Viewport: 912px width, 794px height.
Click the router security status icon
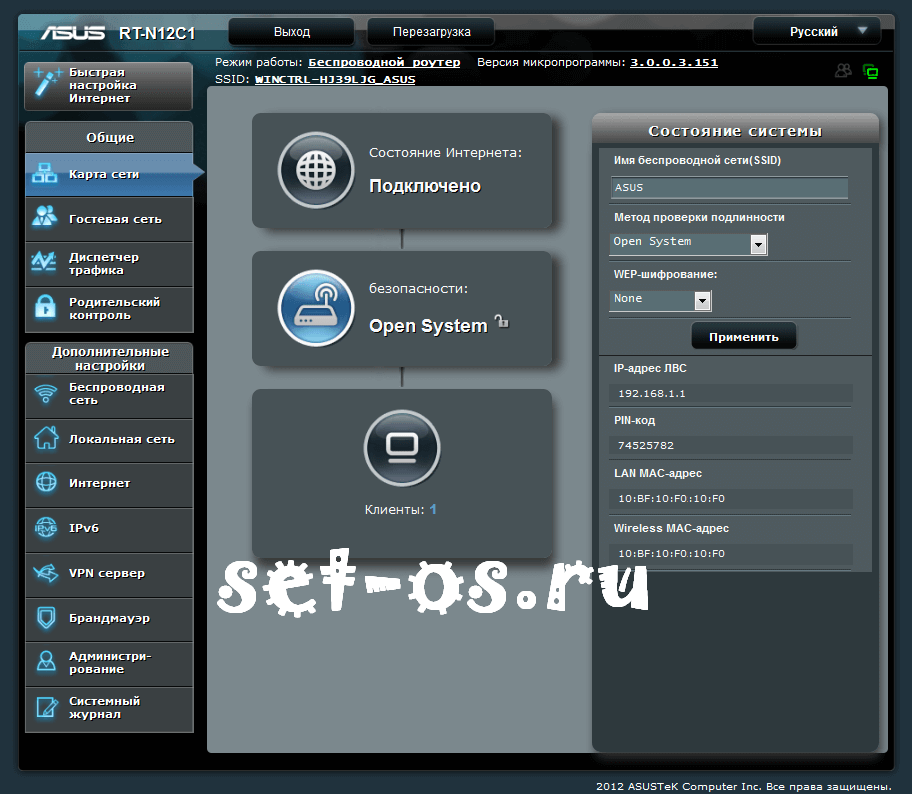click(x=316, y=309)
